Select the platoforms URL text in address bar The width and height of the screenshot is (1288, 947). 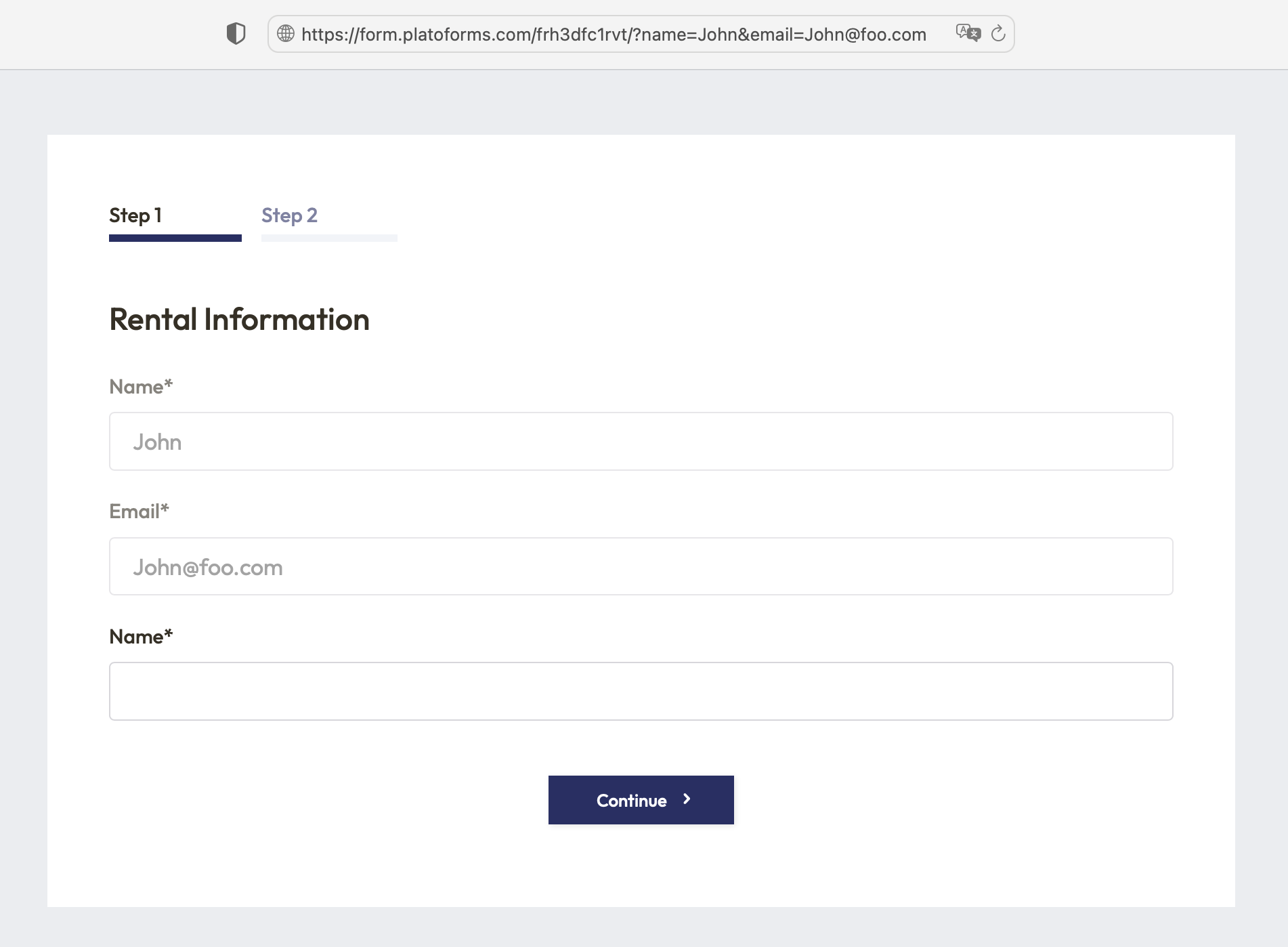click(x=613, y=35)
